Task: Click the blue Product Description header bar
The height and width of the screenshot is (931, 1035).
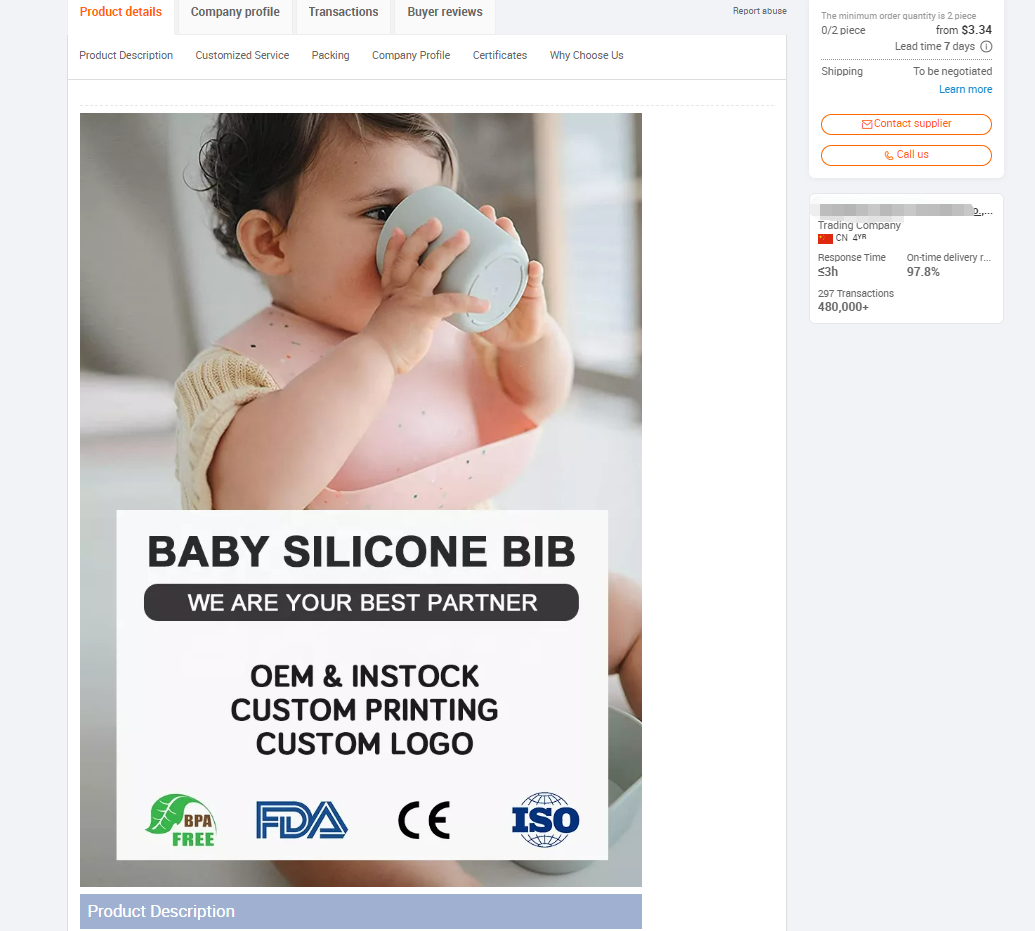Action: coord(360,911)
